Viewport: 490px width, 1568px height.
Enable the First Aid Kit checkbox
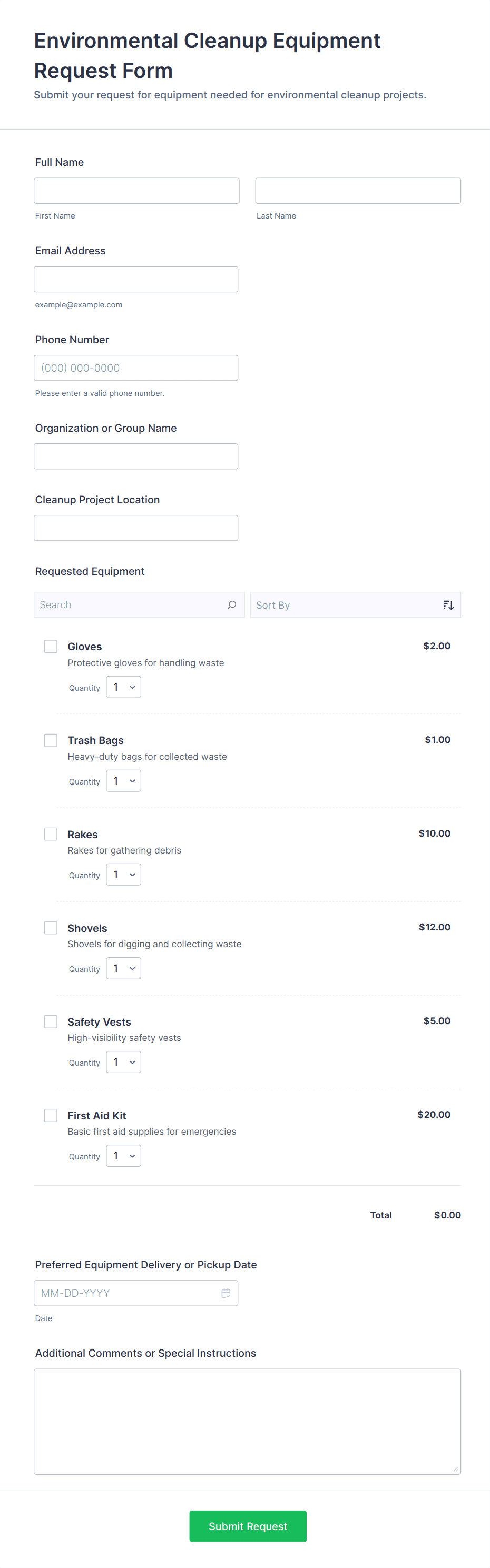[51, 1115]
